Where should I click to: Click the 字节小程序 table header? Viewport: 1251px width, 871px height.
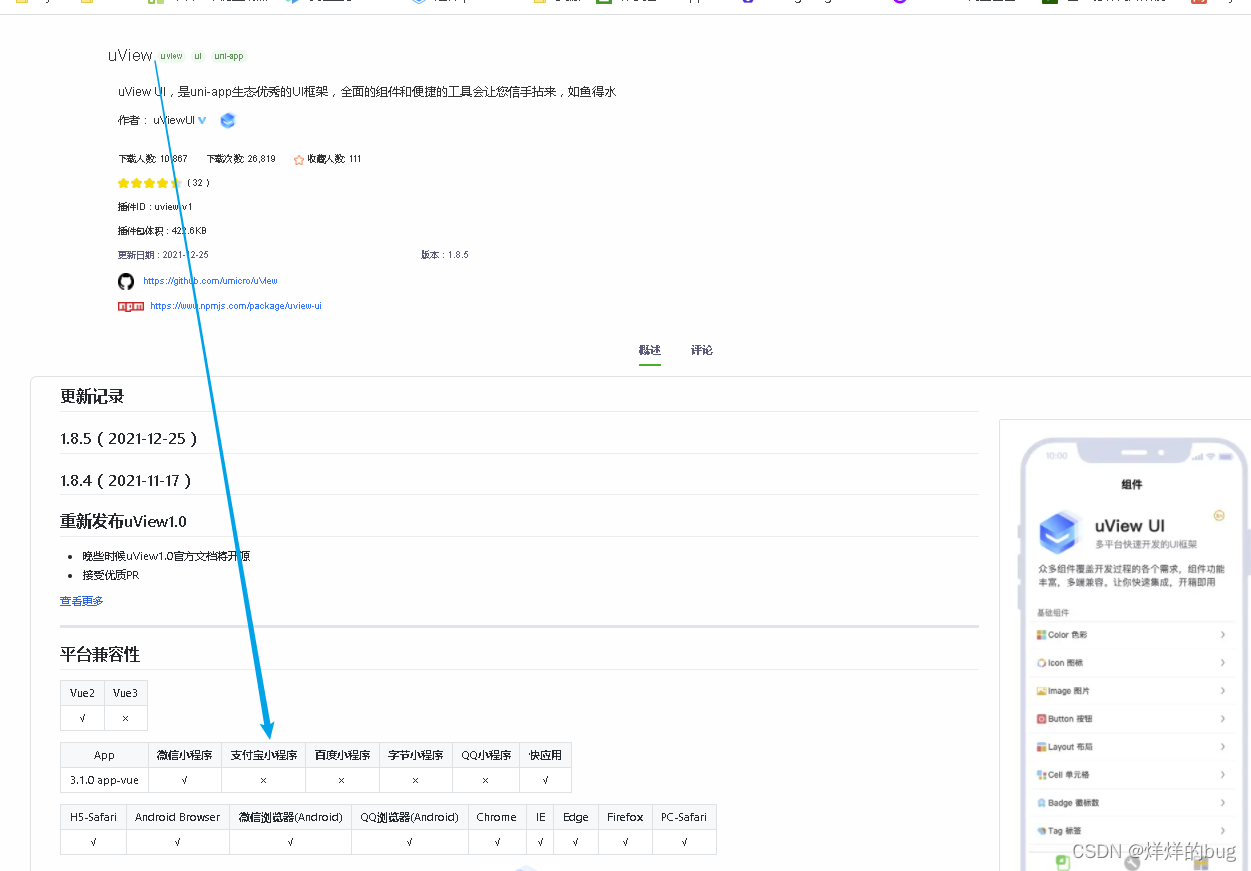point(416,755)
